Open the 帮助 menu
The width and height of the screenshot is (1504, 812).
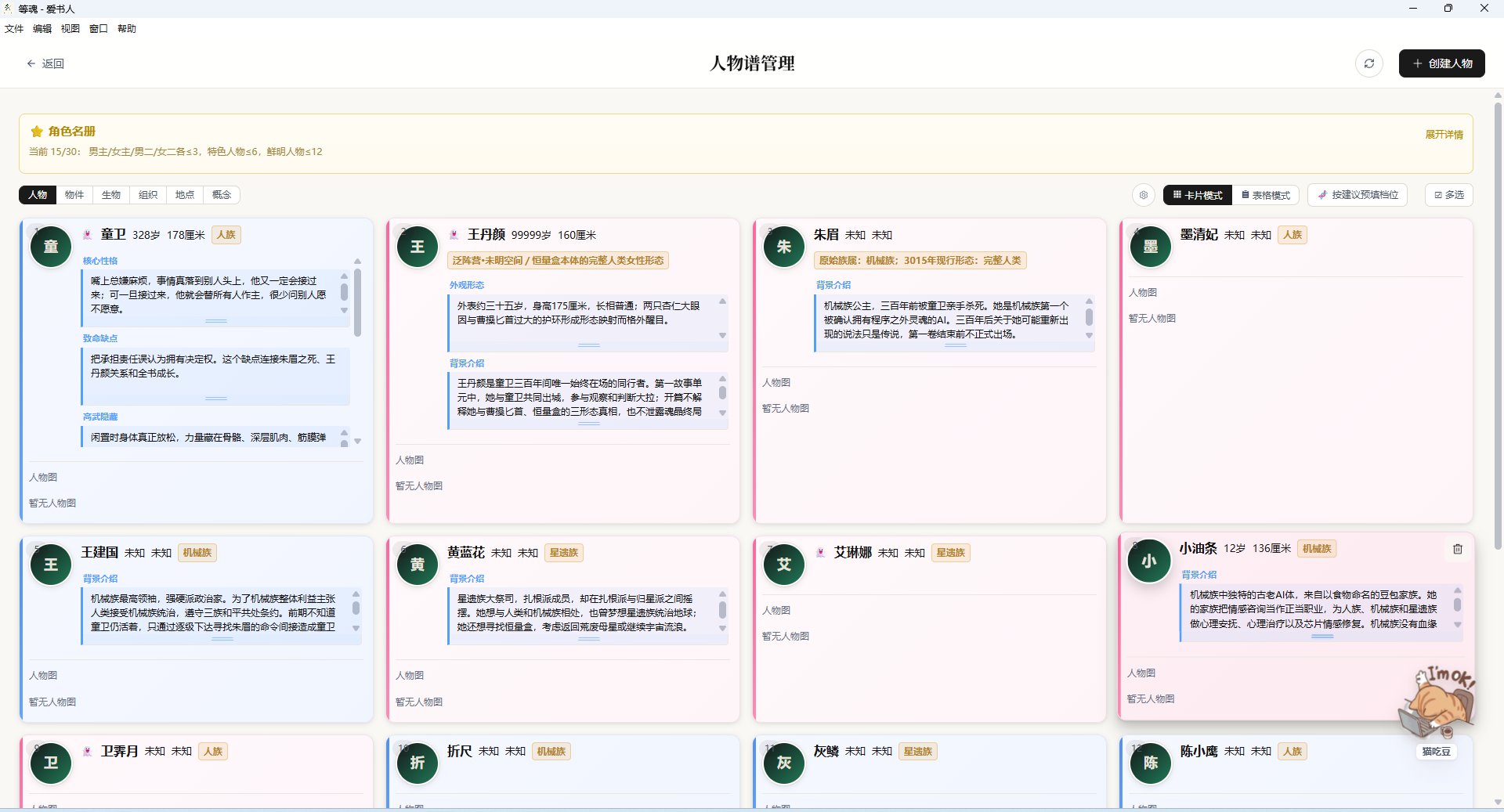(x=127, y=29)
